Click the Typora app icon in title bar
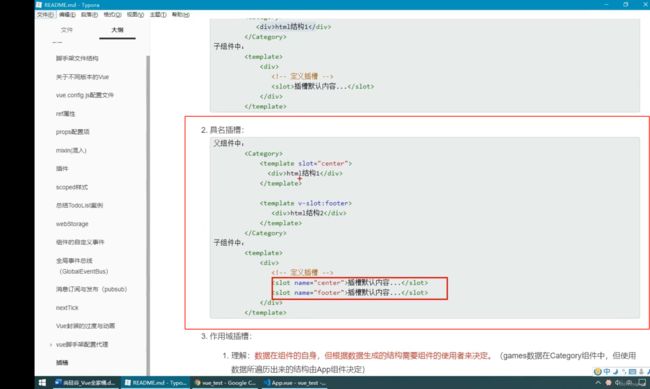 [x=39, y=5]
